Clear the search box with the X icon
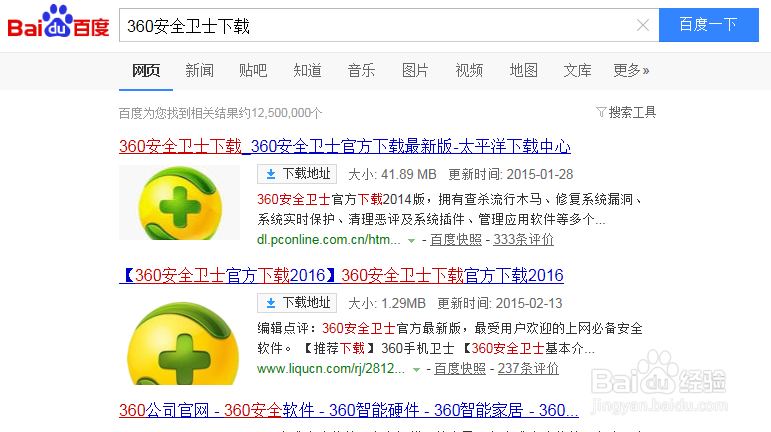This screenshot has height=432, width=771. coord(643,25)
